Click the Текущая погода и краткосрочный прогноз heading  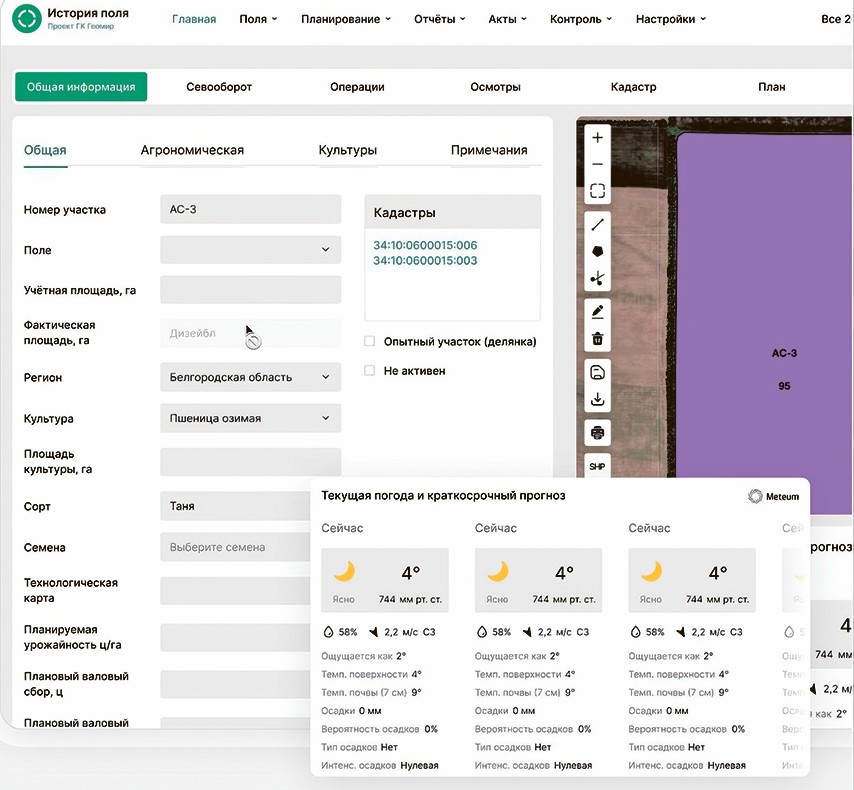click(x=443, y=496)
